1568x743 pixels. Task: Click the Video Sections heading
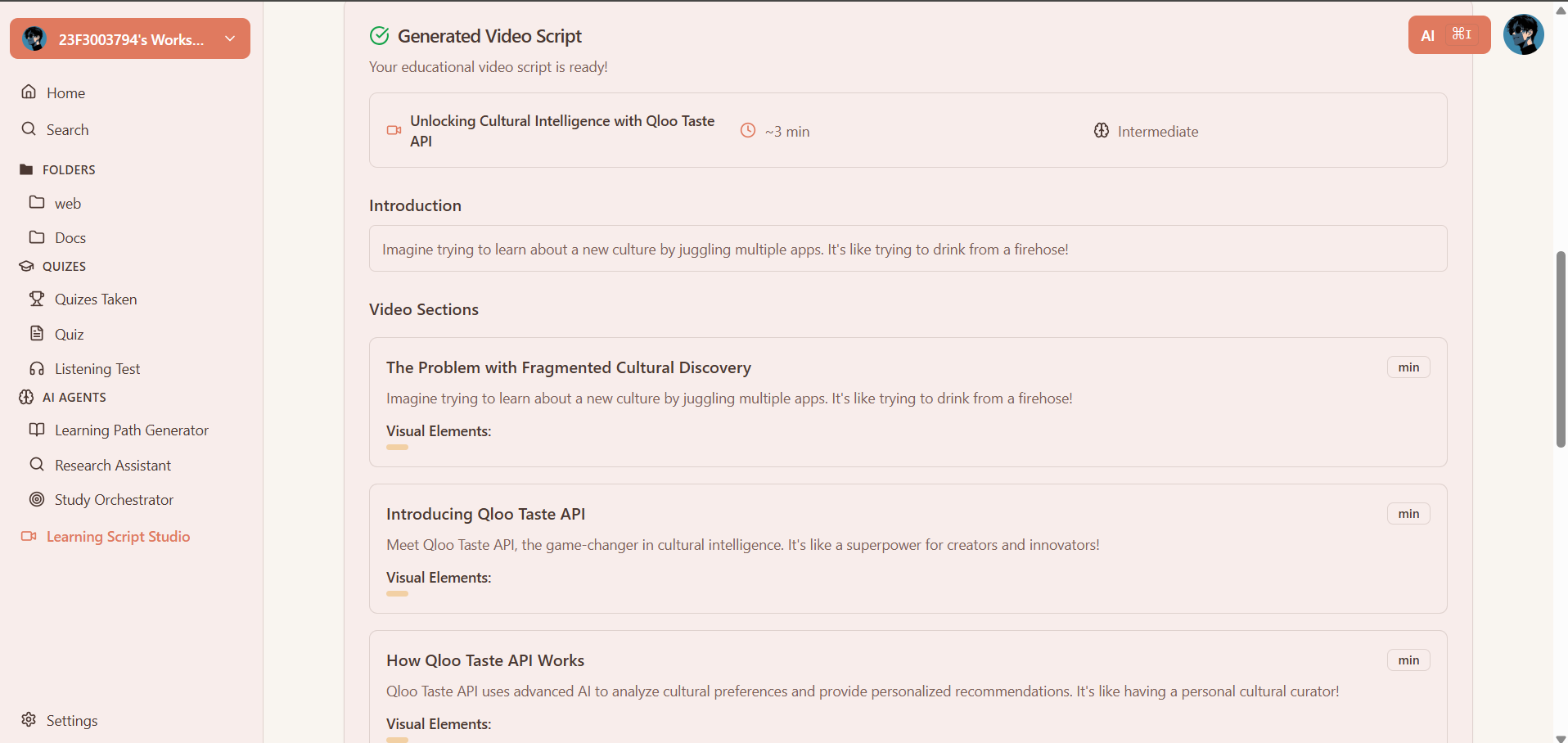pyautogui.click(x=424, y=309)
